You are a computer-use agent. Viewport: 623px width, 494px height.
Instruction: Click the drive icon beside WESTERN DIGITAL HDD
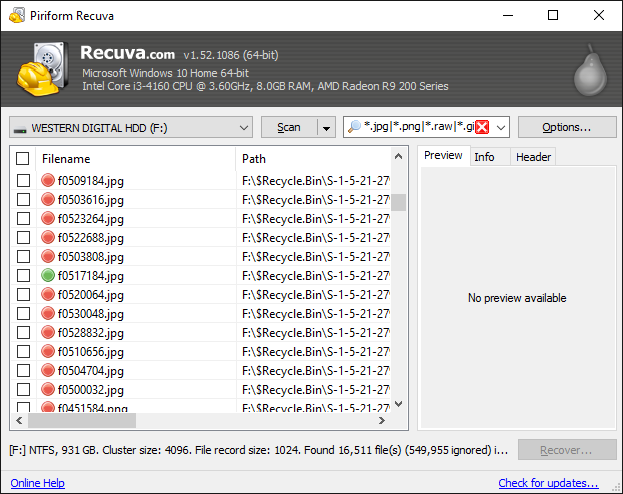(x=20, y=130)
